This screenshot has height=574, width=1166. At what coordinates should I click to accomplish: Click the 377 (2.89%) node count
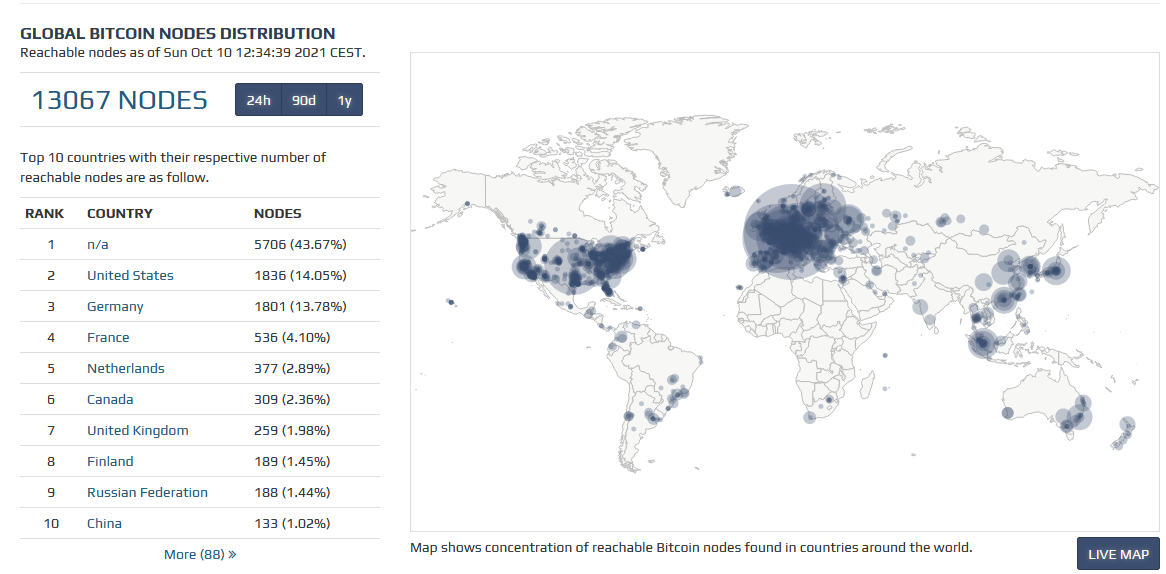(292, 368)
